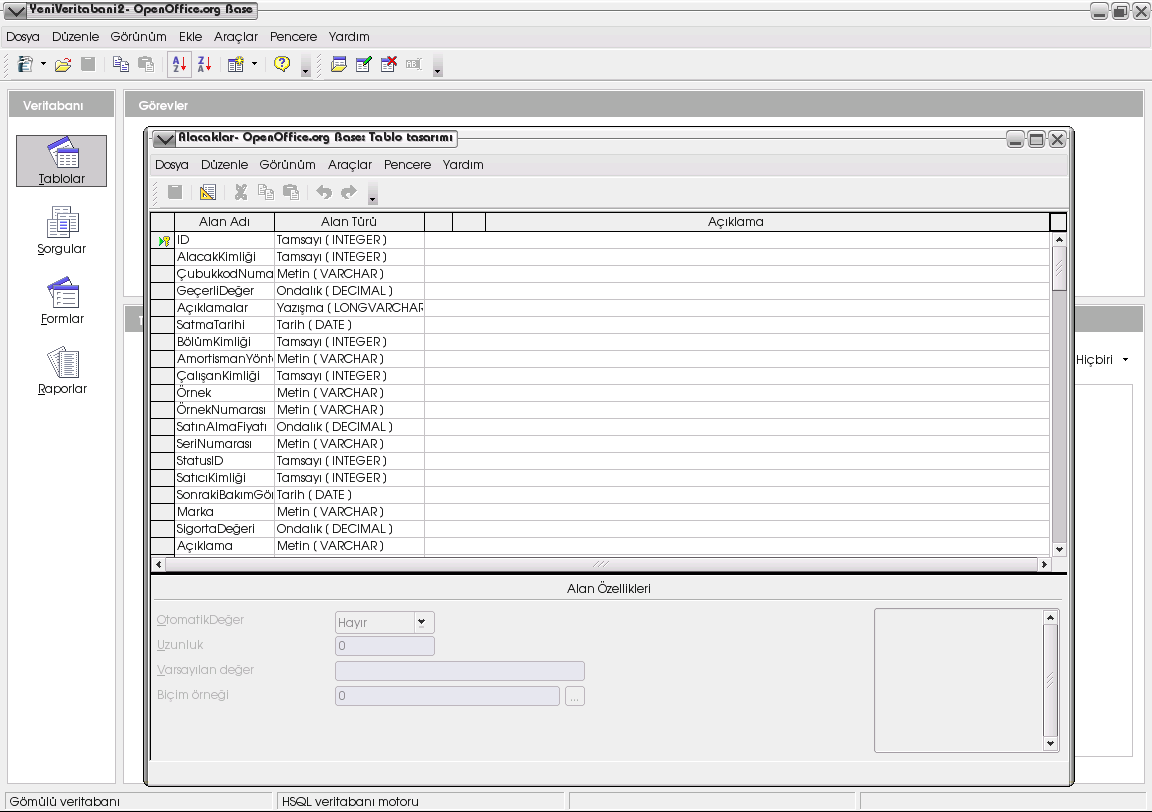The width and height of the screenshot is (1152, 812).
Task: Open the Düzenle menu in Tablo tasarımı window
Action: pos(224,165)
